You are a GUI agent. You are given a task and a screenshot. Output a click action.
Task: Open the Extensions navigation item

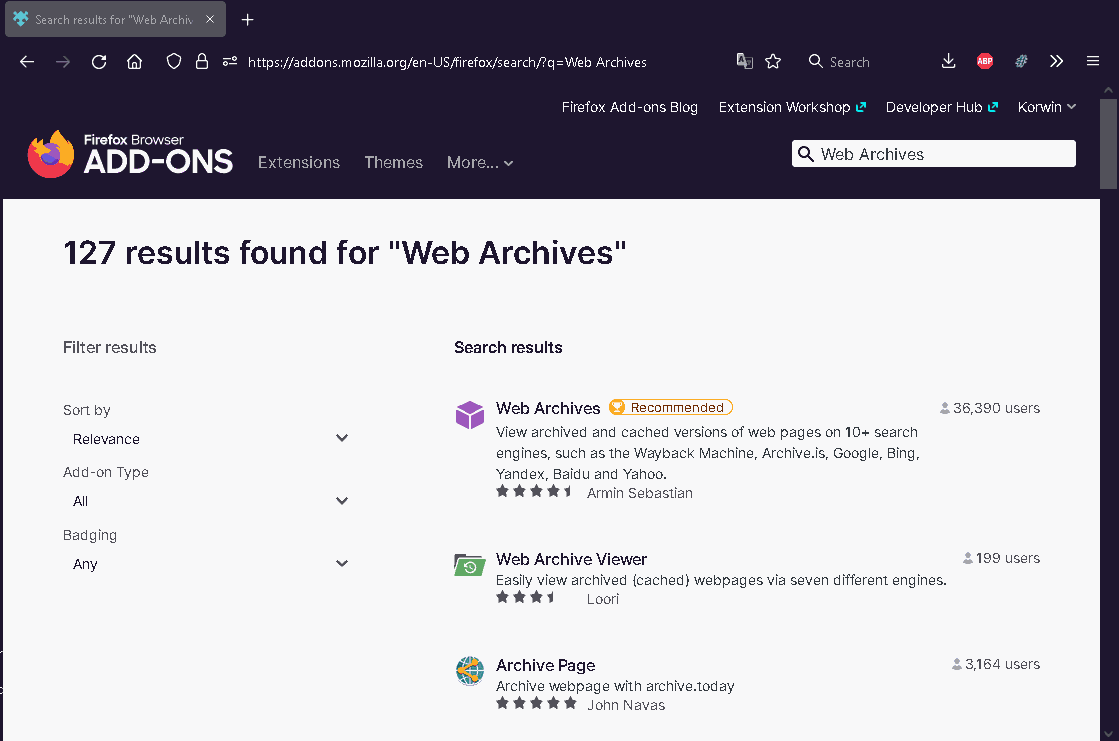pyautogui.click(x=298, y=162)
